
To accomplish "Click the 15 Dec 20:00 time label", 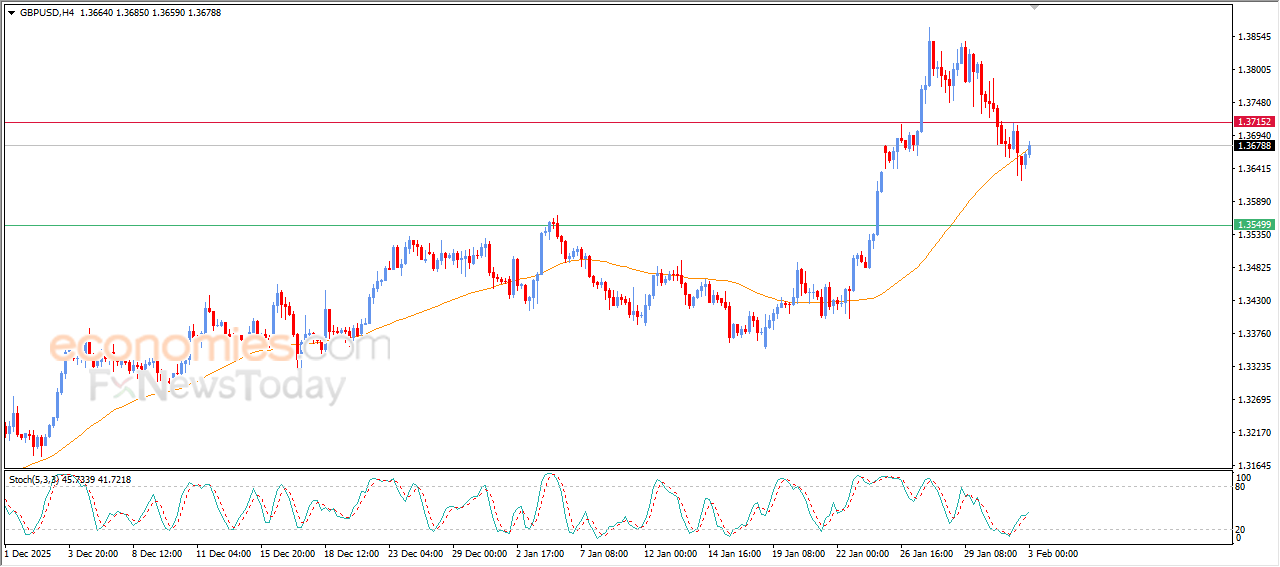I will tap(288, 553).
